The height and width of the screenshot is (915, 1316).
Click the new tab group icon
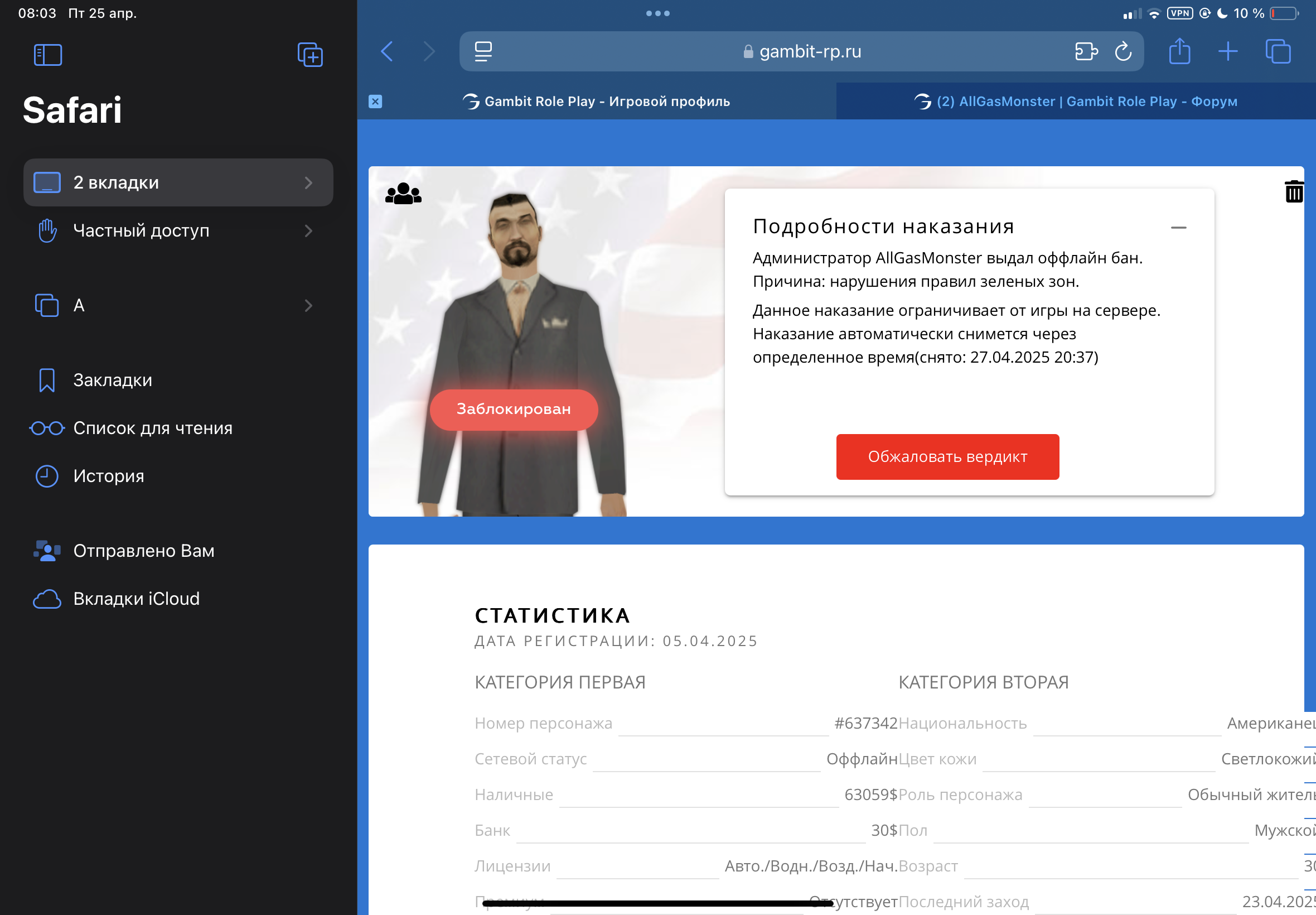(310, 55)
